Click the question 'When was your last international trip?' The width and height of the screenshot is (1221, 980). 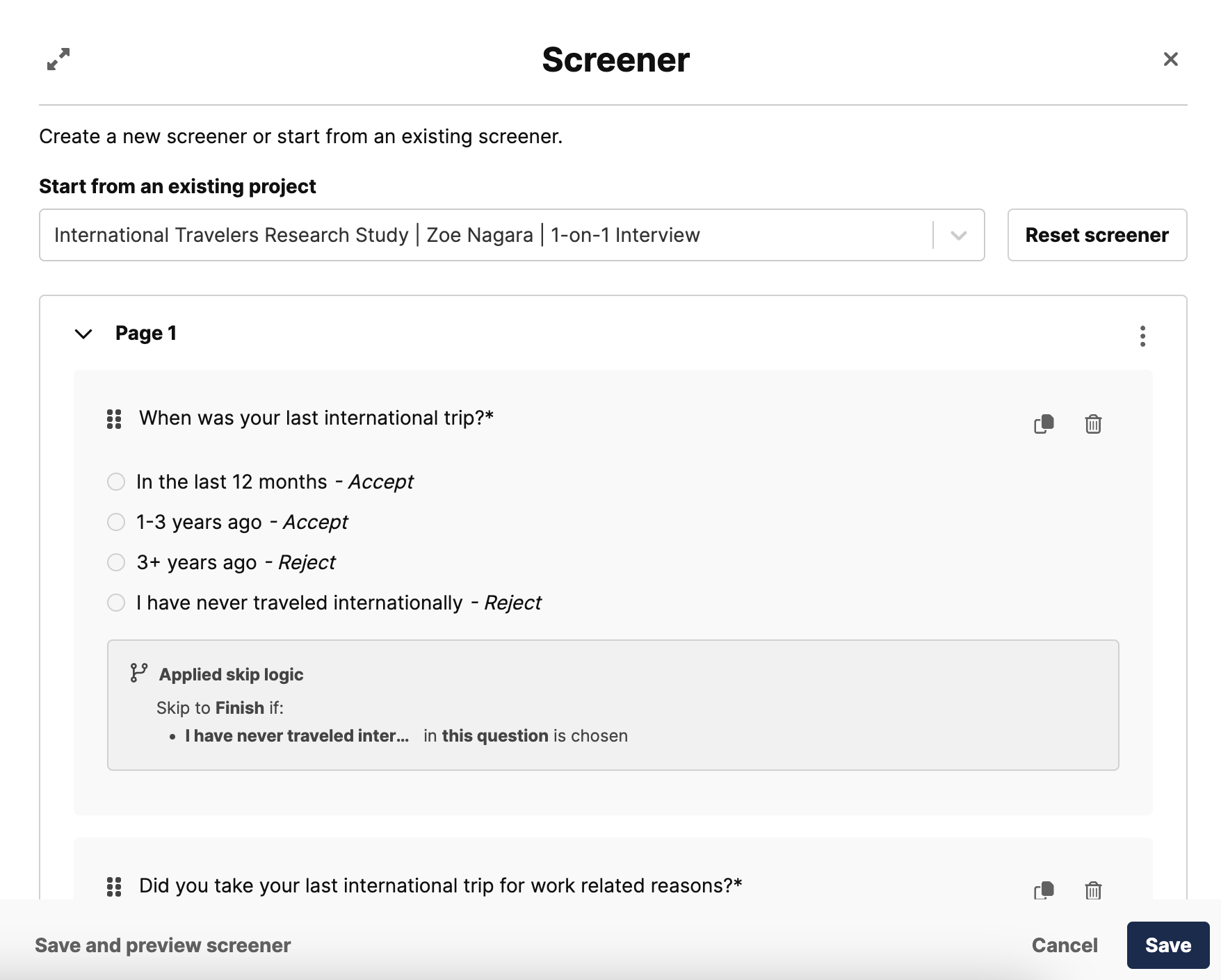click(316, 418)
